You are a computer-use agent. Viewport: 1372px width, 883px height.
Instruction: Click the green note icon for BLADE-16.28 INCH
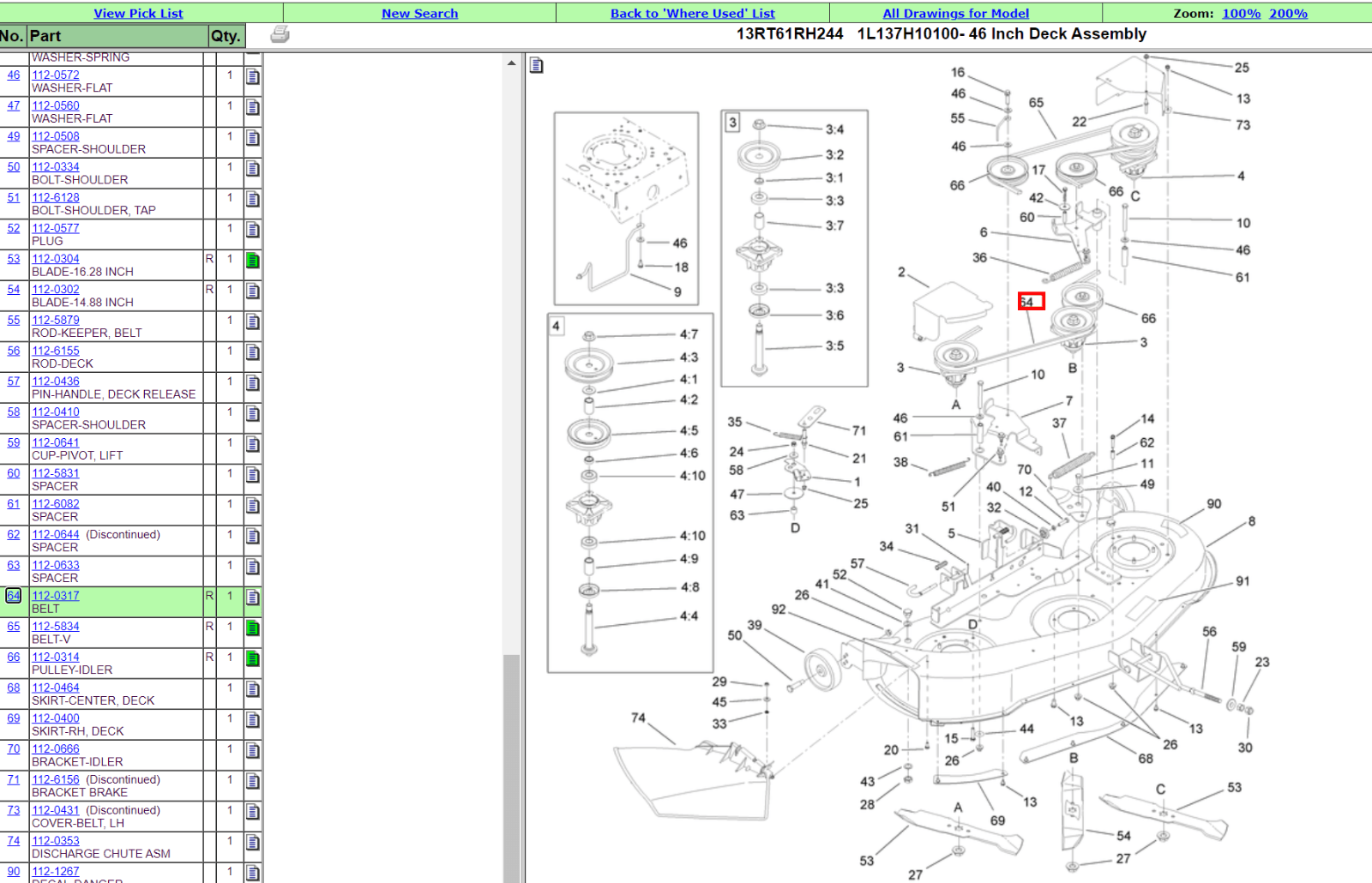(253, 261)
